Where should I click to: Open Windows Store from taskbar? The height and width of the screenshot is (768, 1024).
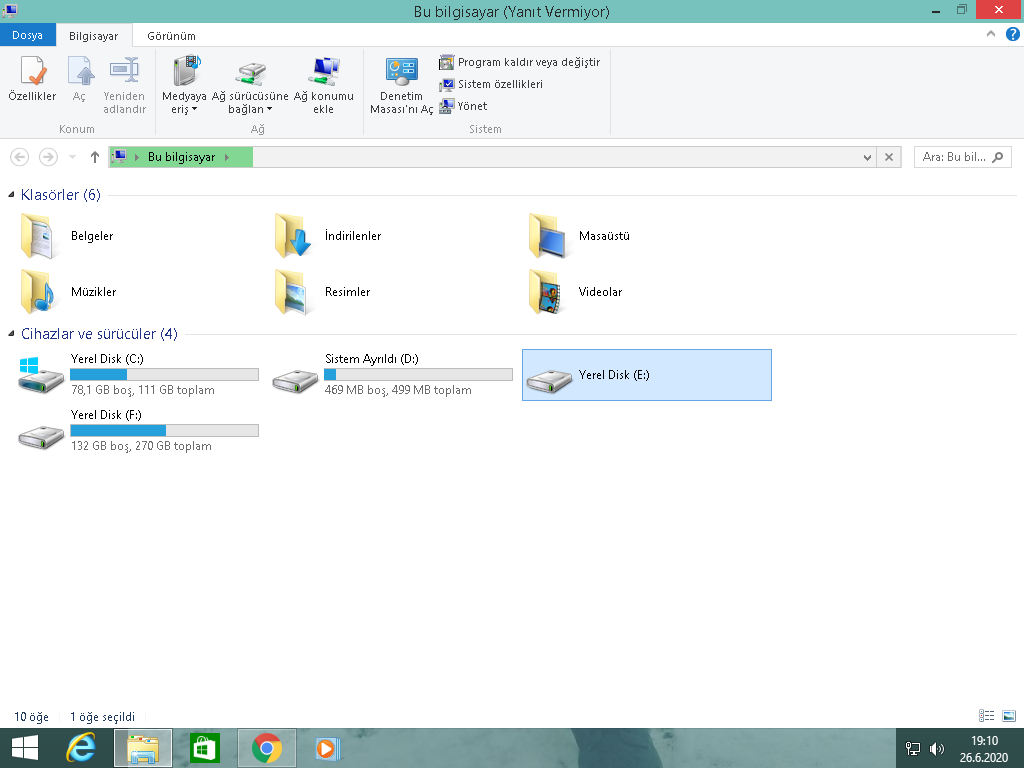(204, 748)
